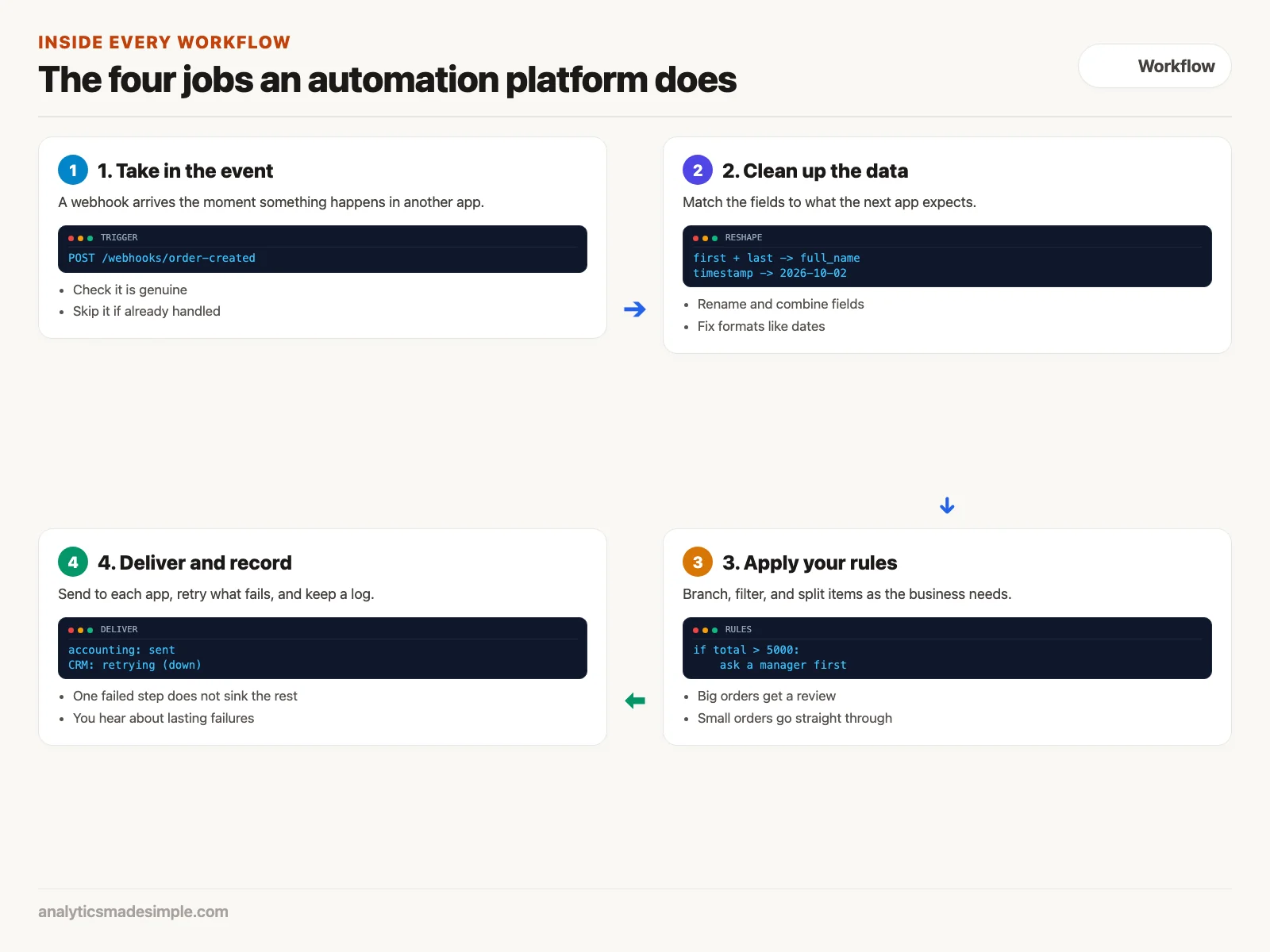
Task: Click the 'Big orders get a review' bullet
Action: tap(767, 696)
